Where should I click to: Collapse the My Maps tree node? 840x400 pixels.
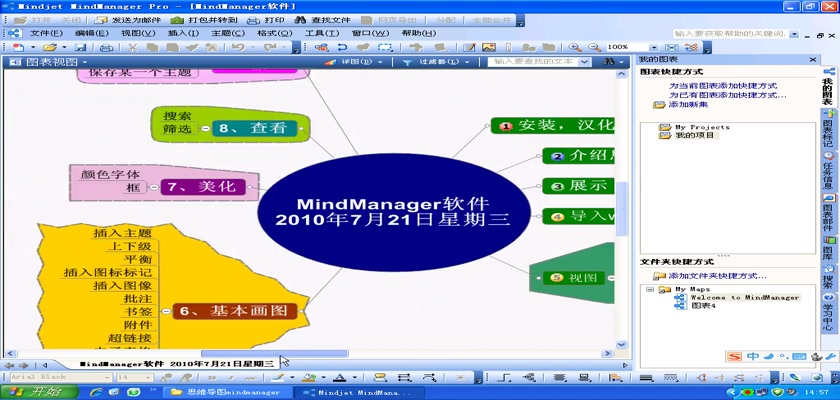tap(650, 289)
